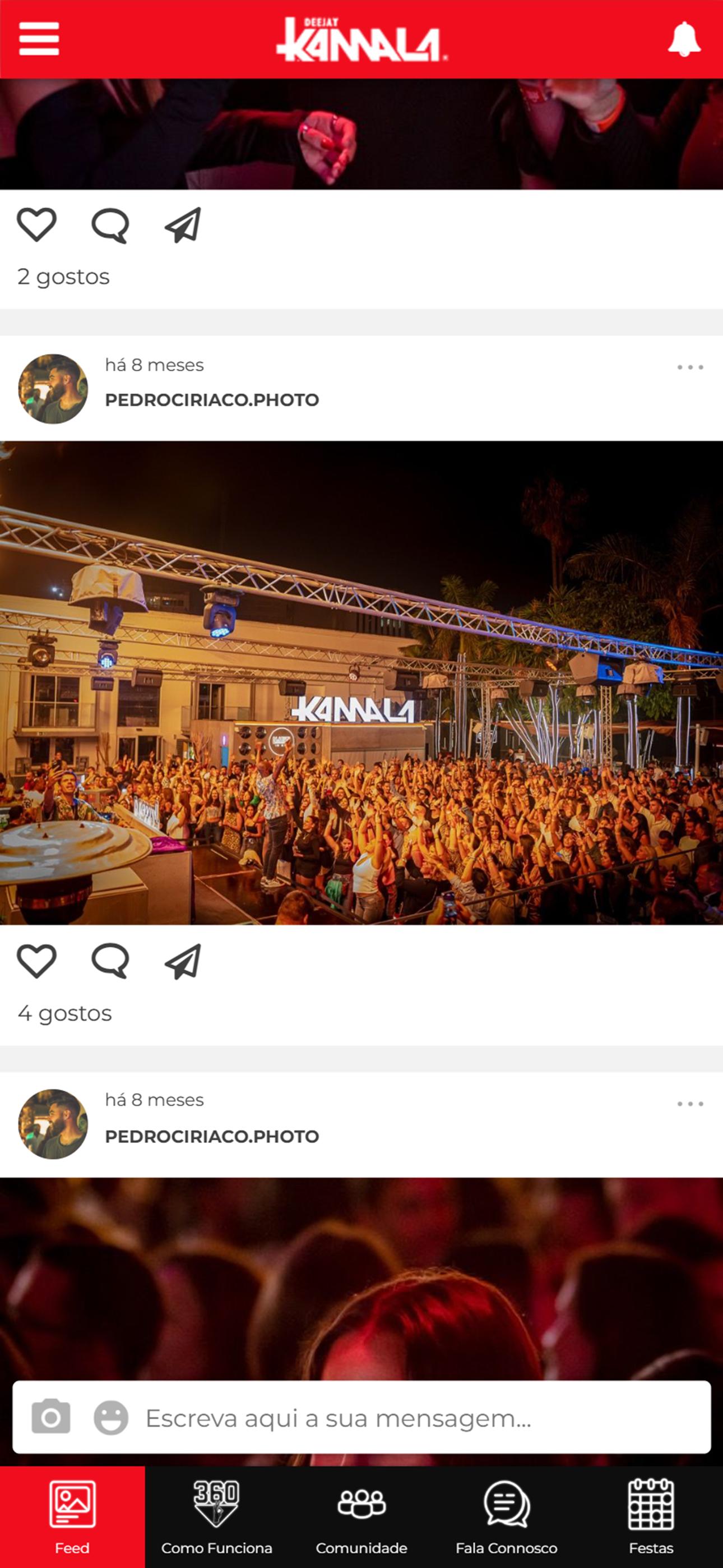Viewport: 723px width, 1568px height.
Task: Comment on the crowd photo post
Action: coord(110,961)
